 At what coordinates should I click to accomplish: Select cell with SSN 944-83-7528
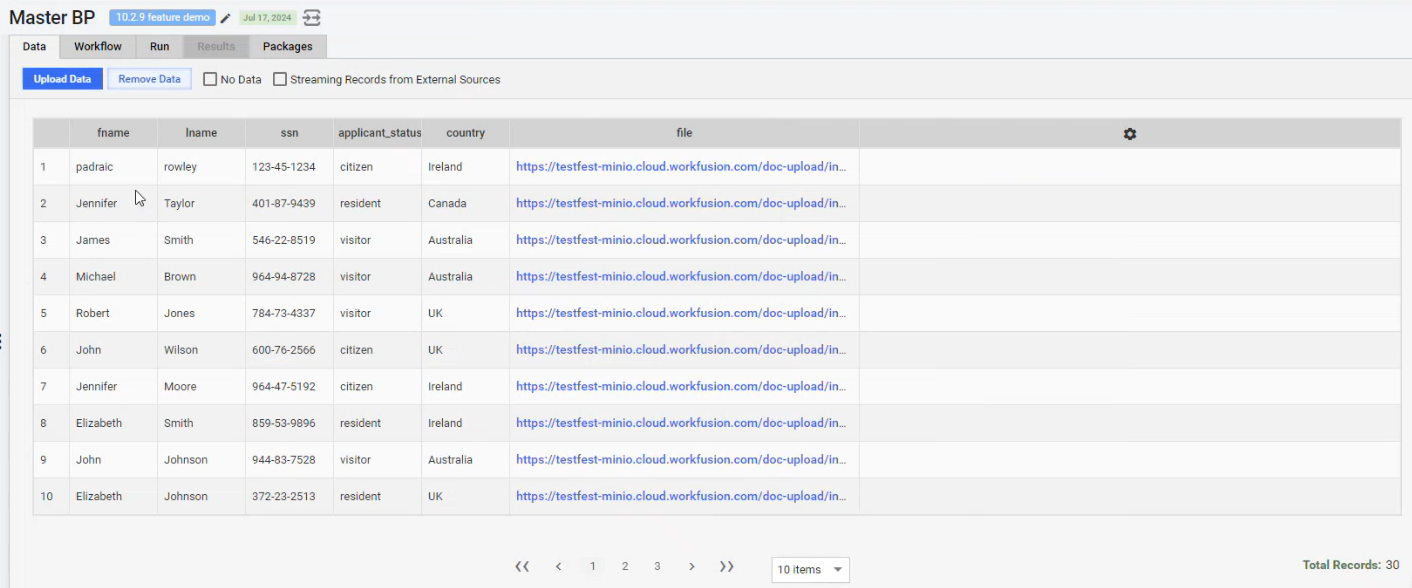click(x=289, y=460)
